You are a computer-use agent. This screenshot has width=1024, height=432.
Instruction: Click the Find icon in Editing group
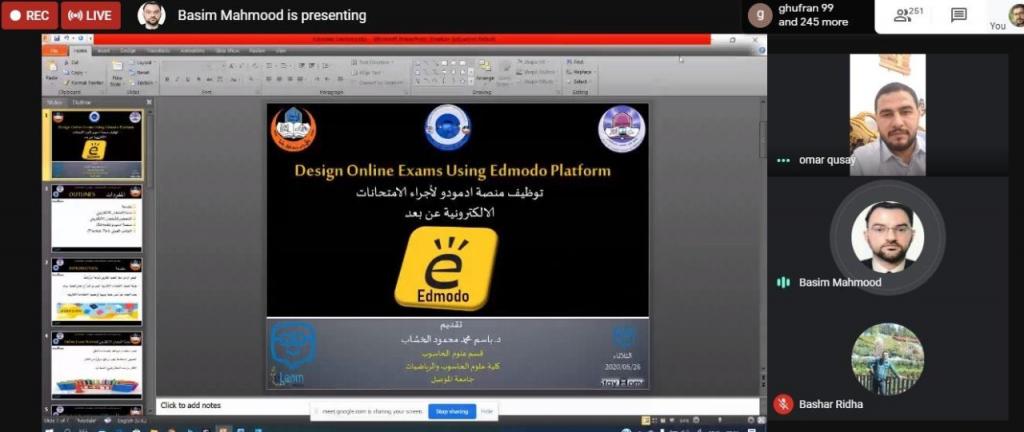tap(579, 62)
